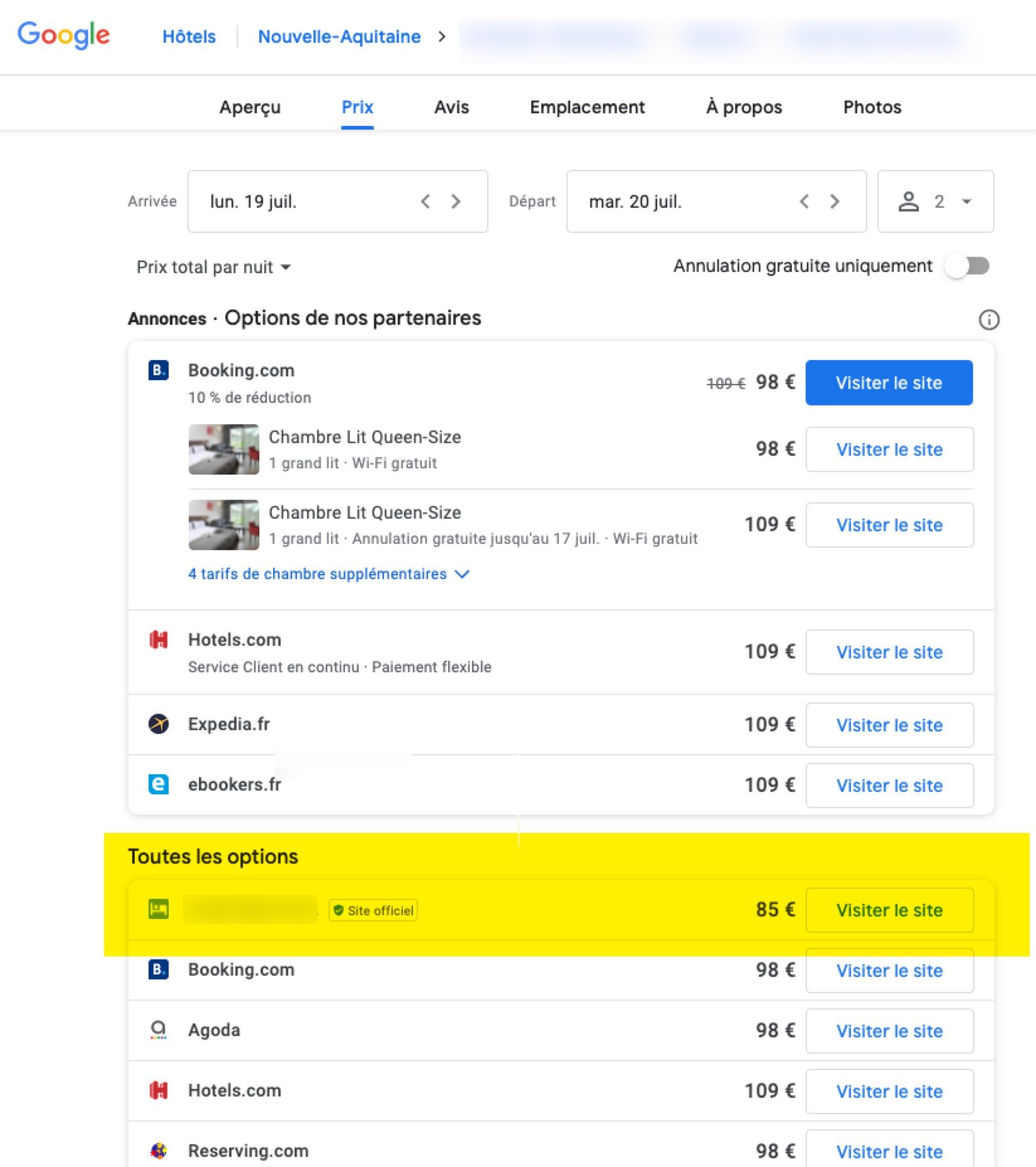Visit the ebookers.fr site
Screen dimensions: 1036x1167
tap(889, 786)
